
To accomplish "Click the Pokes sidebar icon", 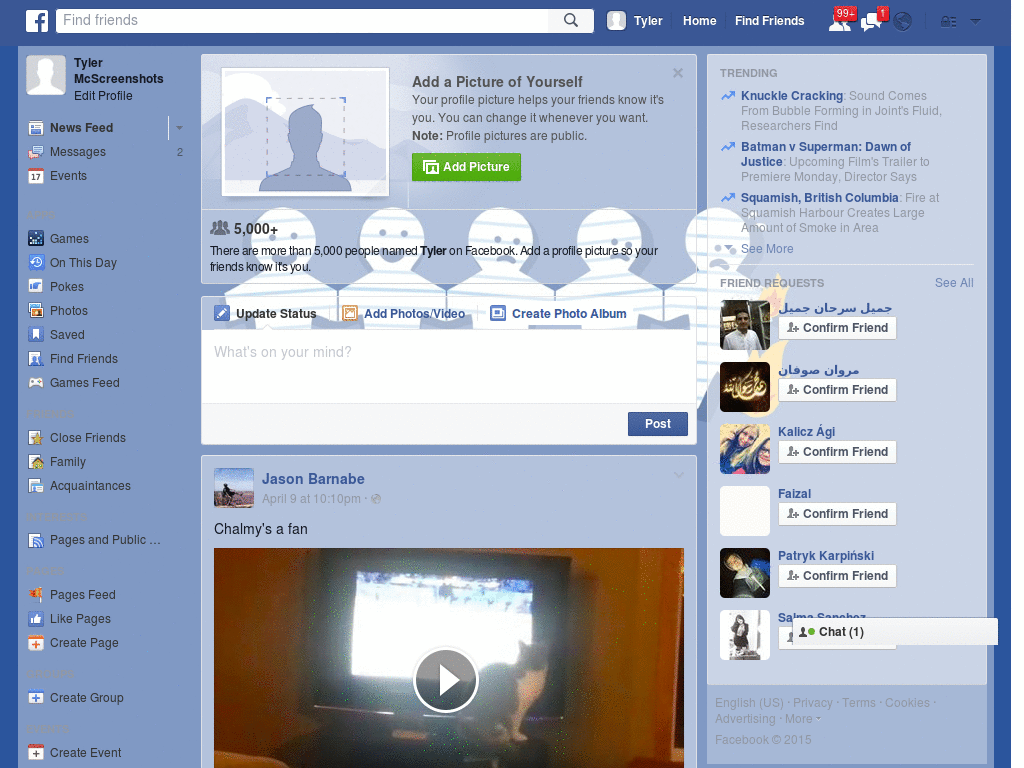I will click(36, 287).
